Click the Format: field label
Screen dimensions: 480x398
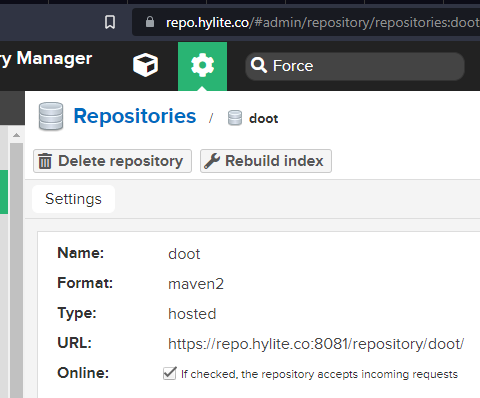[x=85, y=283]
